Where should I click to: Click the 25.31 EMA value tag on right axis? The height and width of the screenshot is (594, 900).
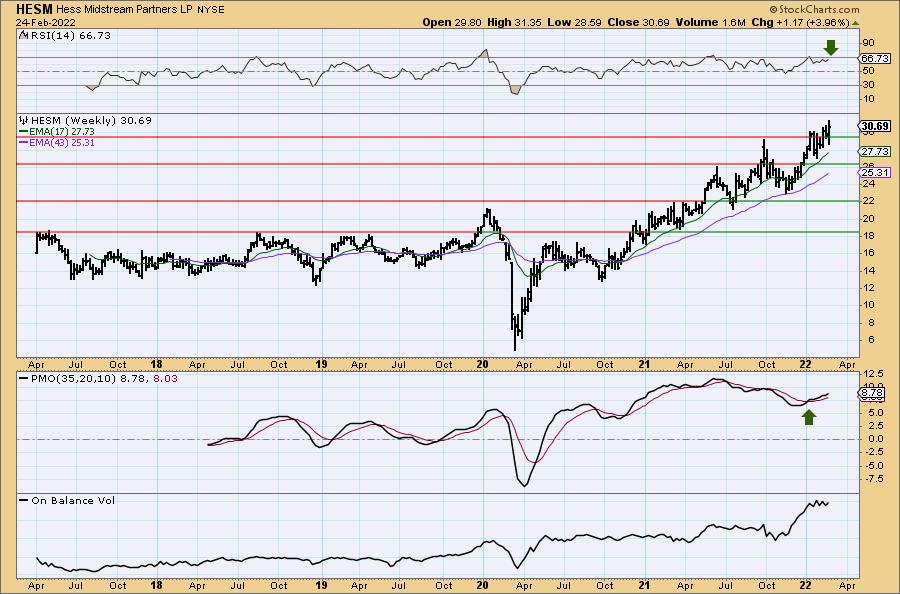[x=875, y=172]
